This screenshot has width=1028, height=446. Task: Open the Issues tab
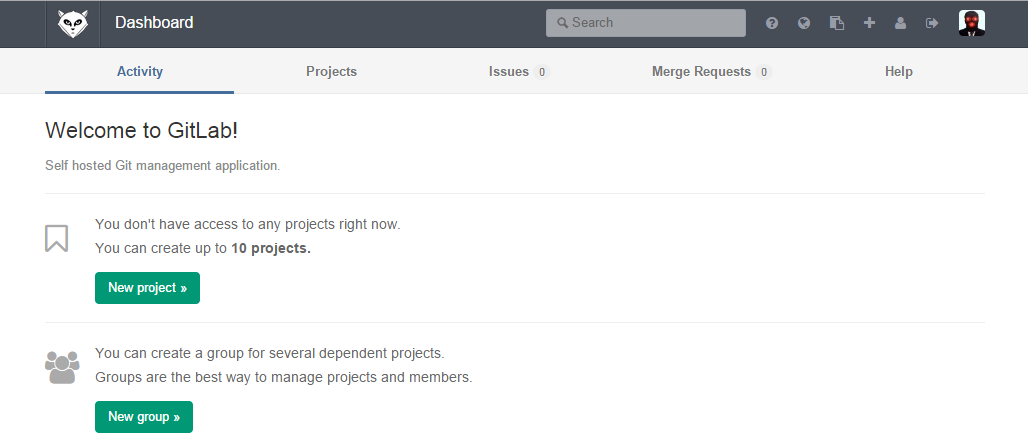[518, 71]
